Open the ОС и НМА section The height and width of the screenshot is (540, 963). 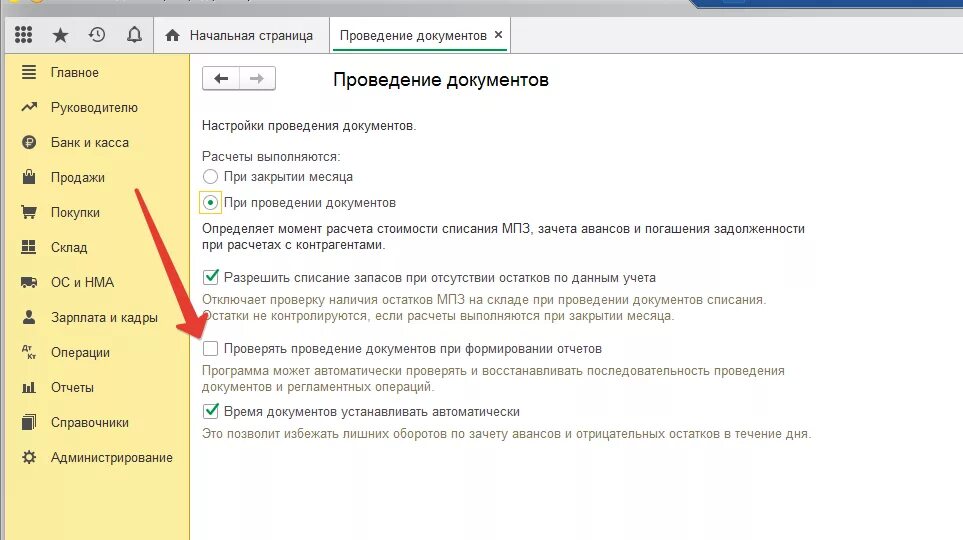[x=82, y=283]
